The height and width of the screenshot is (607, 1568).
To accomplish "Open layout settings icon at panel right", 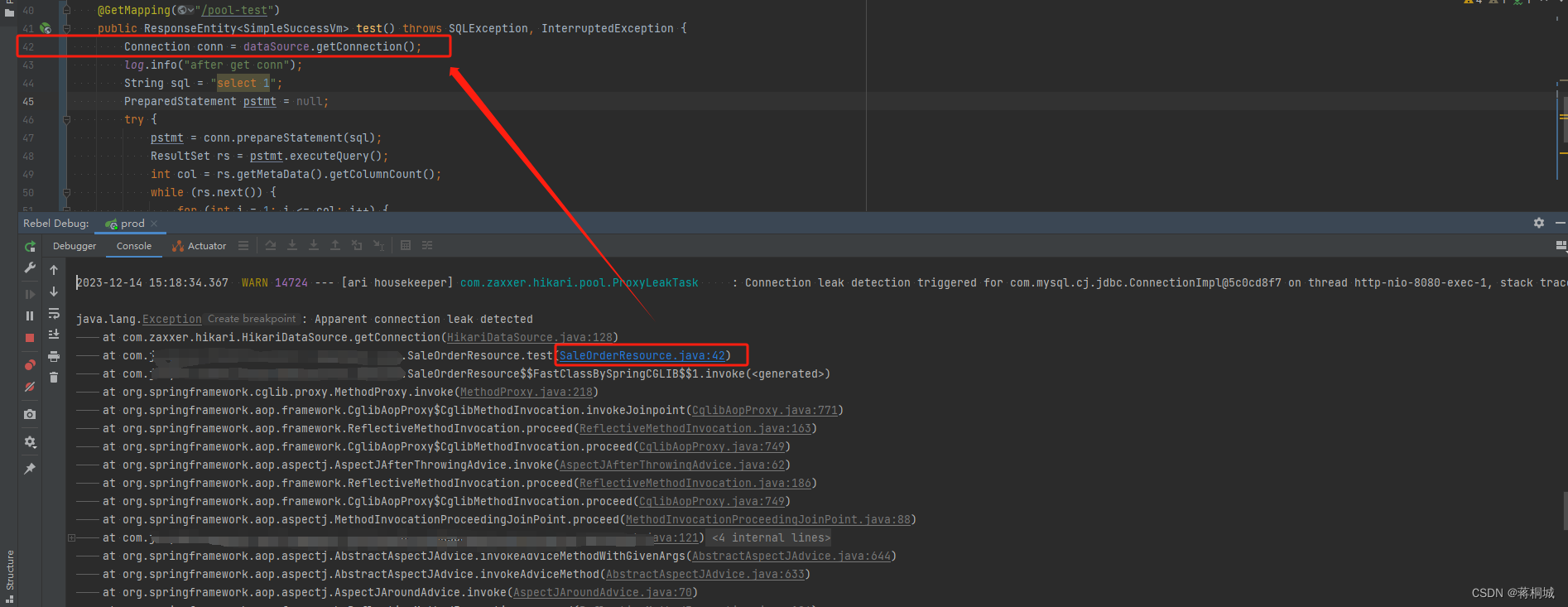I will point(1561,246).
